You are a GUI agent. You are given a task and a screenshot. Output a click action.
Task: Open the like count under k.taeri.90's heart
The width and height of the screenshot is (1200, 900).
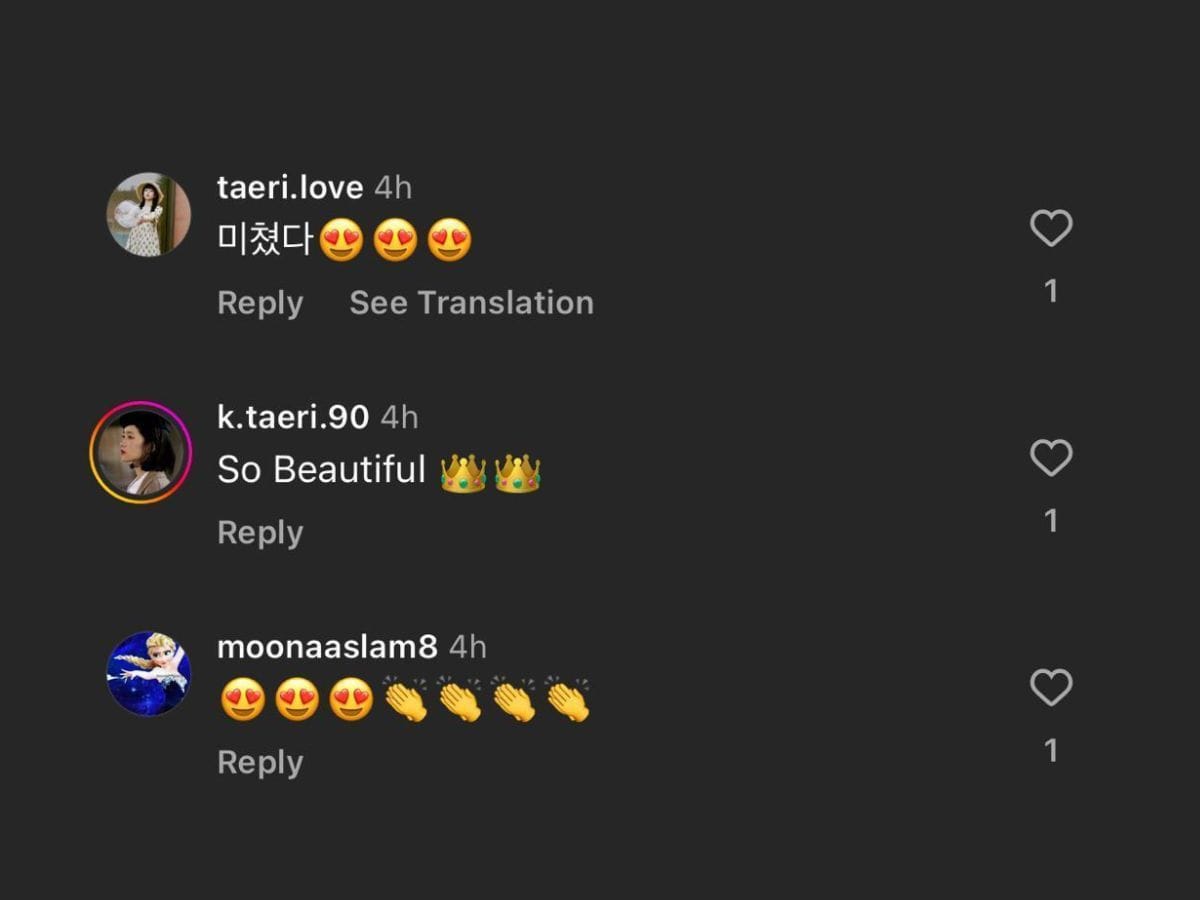click(1051, 521)
